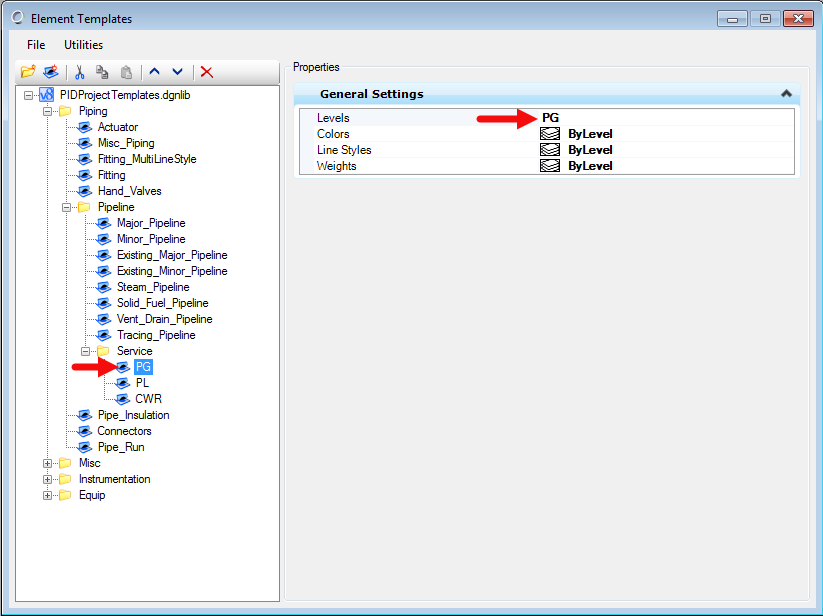Screen dimensions: 823x616
Task: Open the Utilities menu
Action: (83, 45)
